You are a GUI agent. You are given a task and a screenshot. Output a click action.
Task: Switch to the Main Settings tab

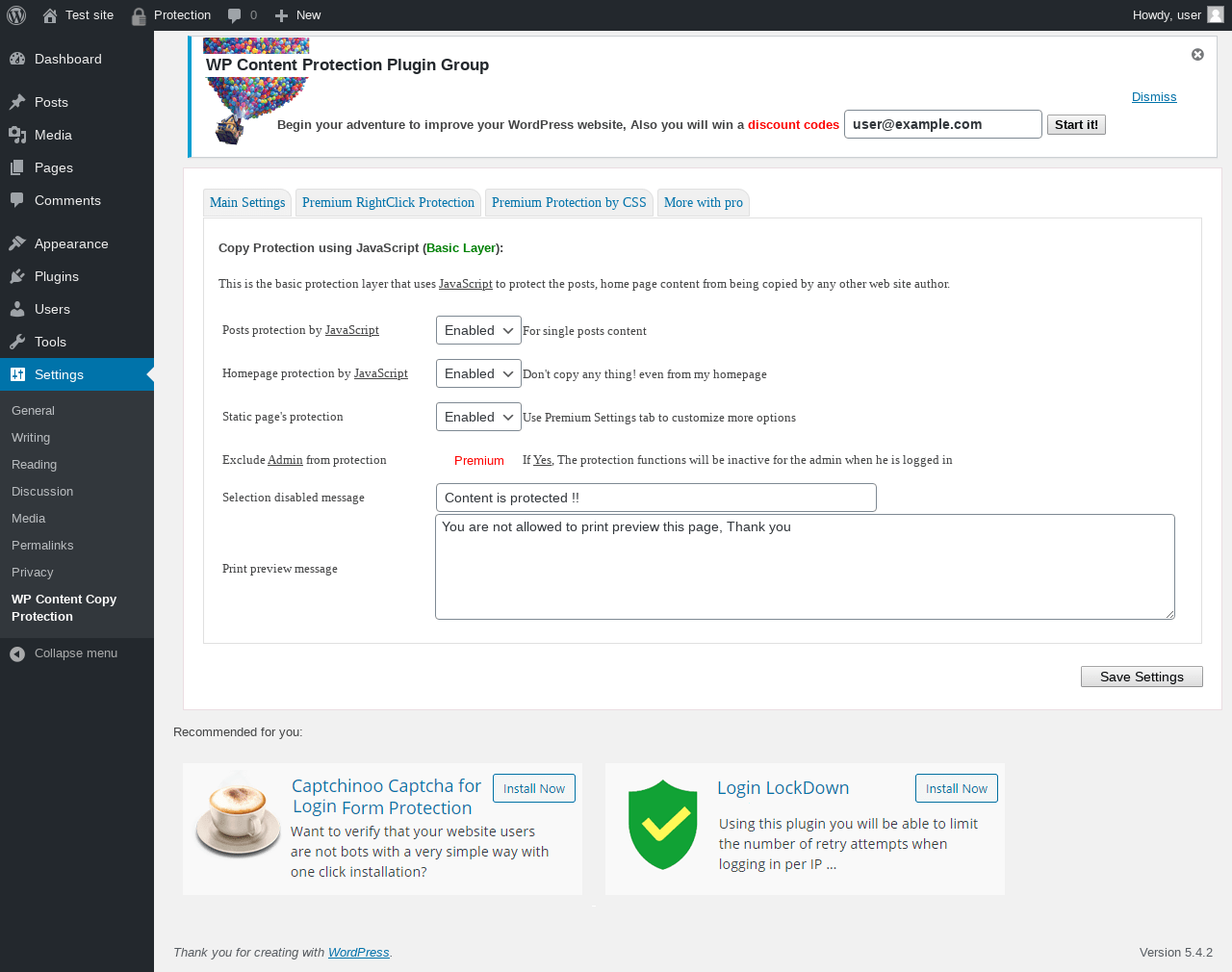click(x=247, y=203)
